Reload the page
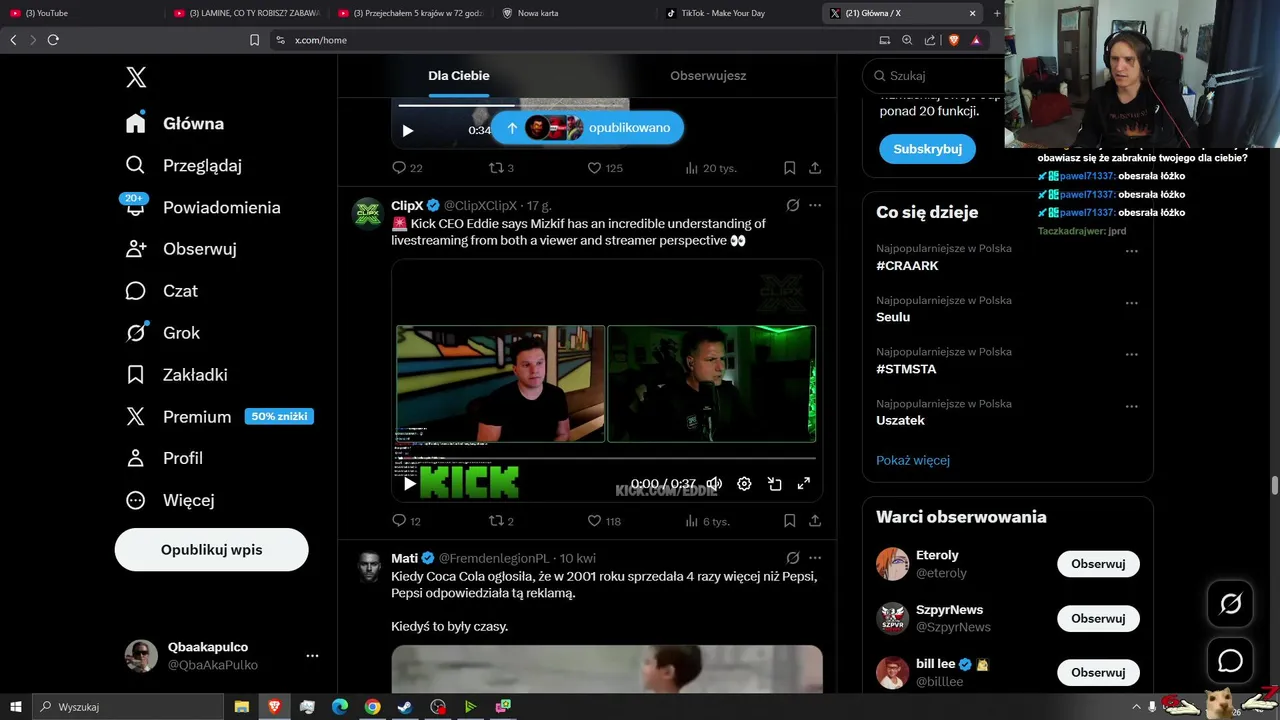The image size is (1280, 720). (x=53, y=40)
